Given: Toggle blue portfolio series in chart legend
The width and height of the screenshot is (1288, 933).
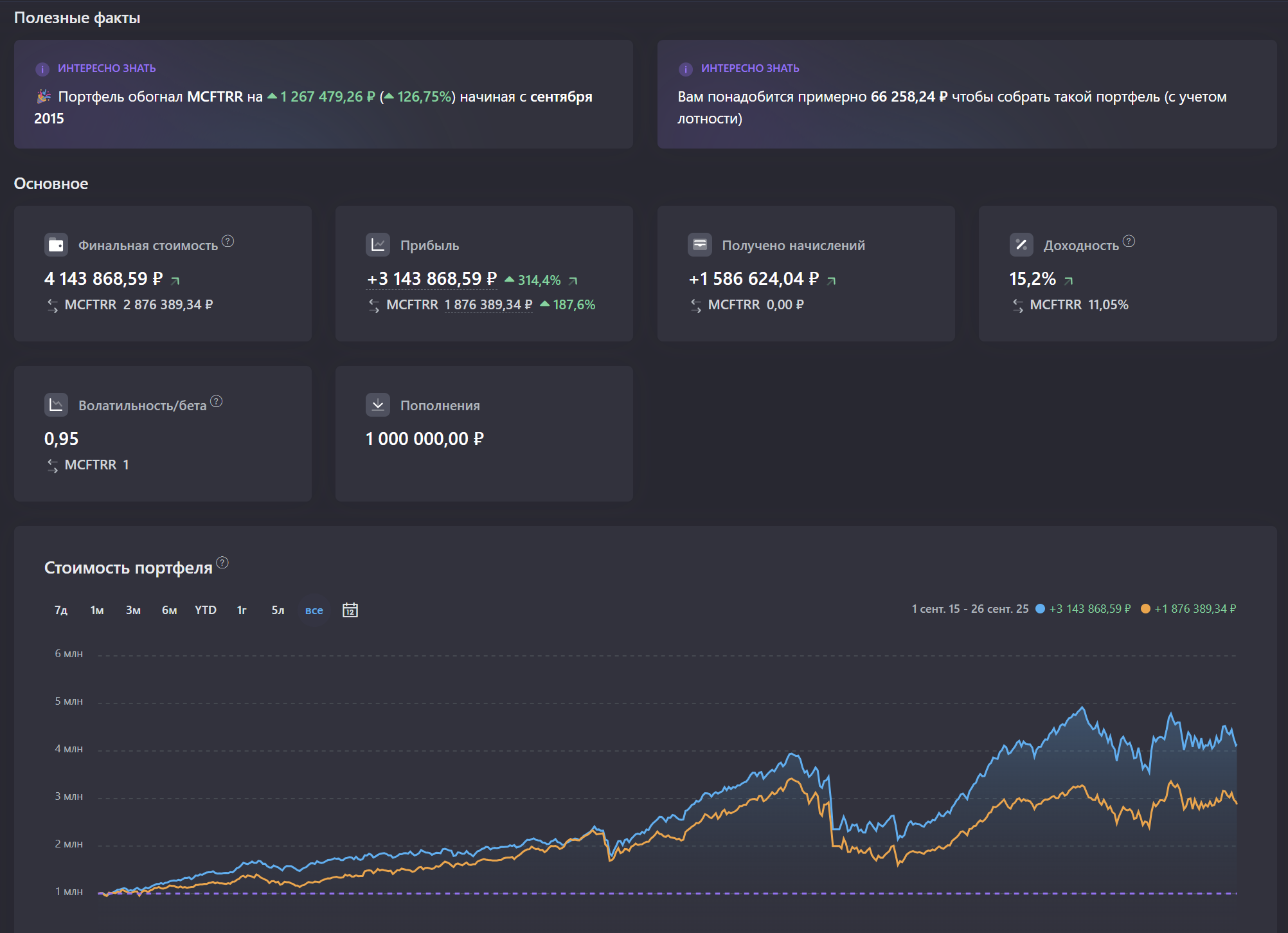Looking at the screenshot, I should coord(1040,608).
